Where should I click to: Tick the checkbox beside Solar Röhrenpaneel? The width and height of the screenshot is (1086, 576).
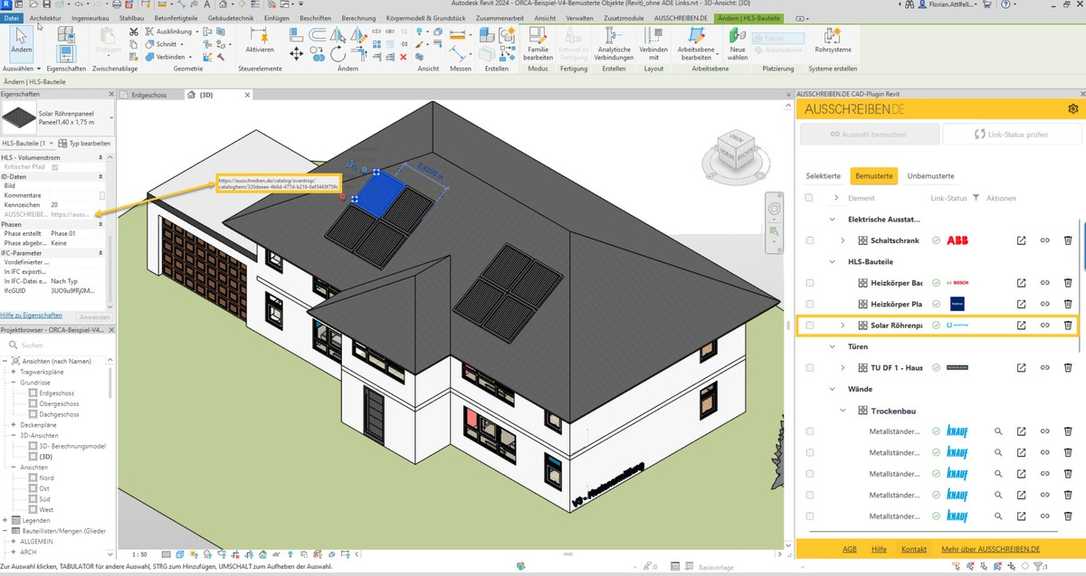(x=811, y=323)
